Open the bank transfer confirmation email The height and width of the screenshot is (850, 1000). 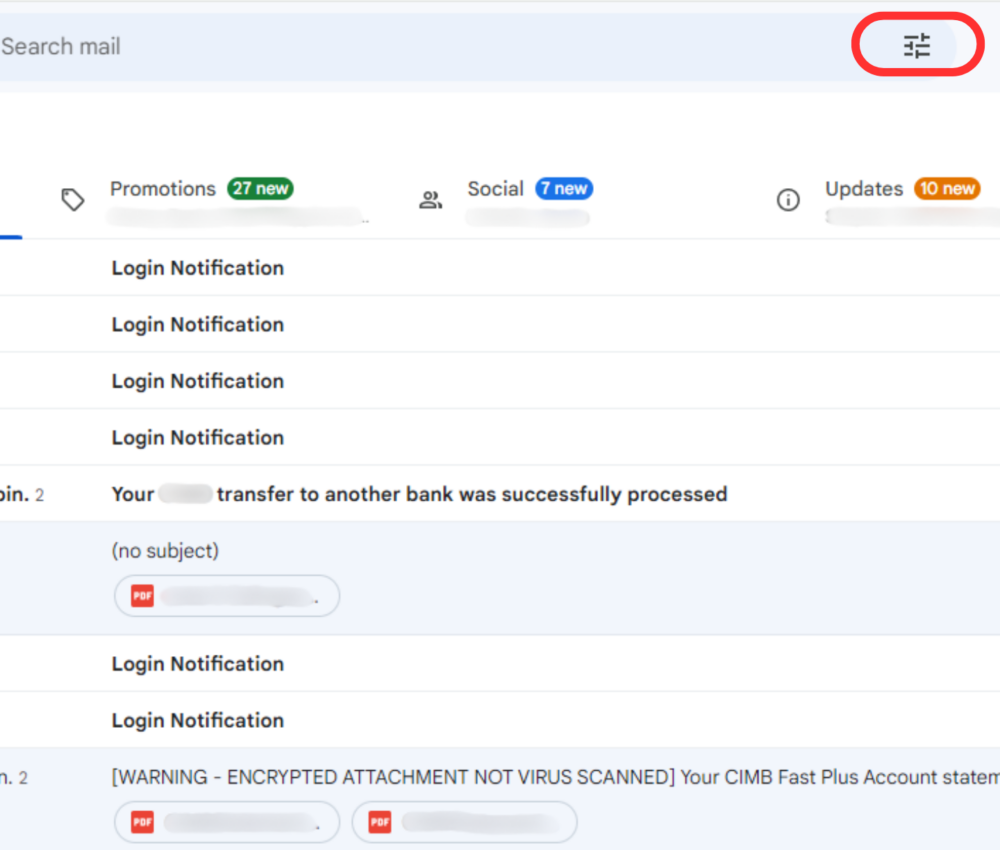418,493
